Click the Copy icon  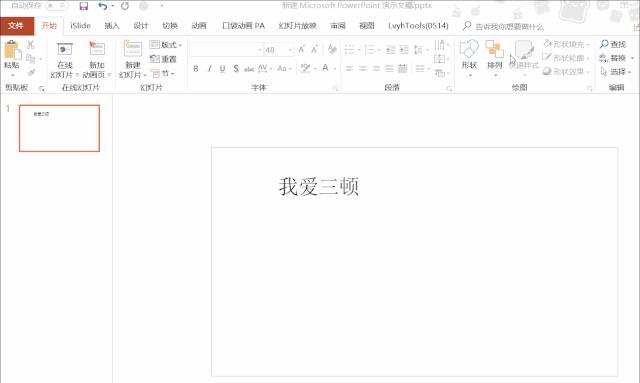coord(31,59)
